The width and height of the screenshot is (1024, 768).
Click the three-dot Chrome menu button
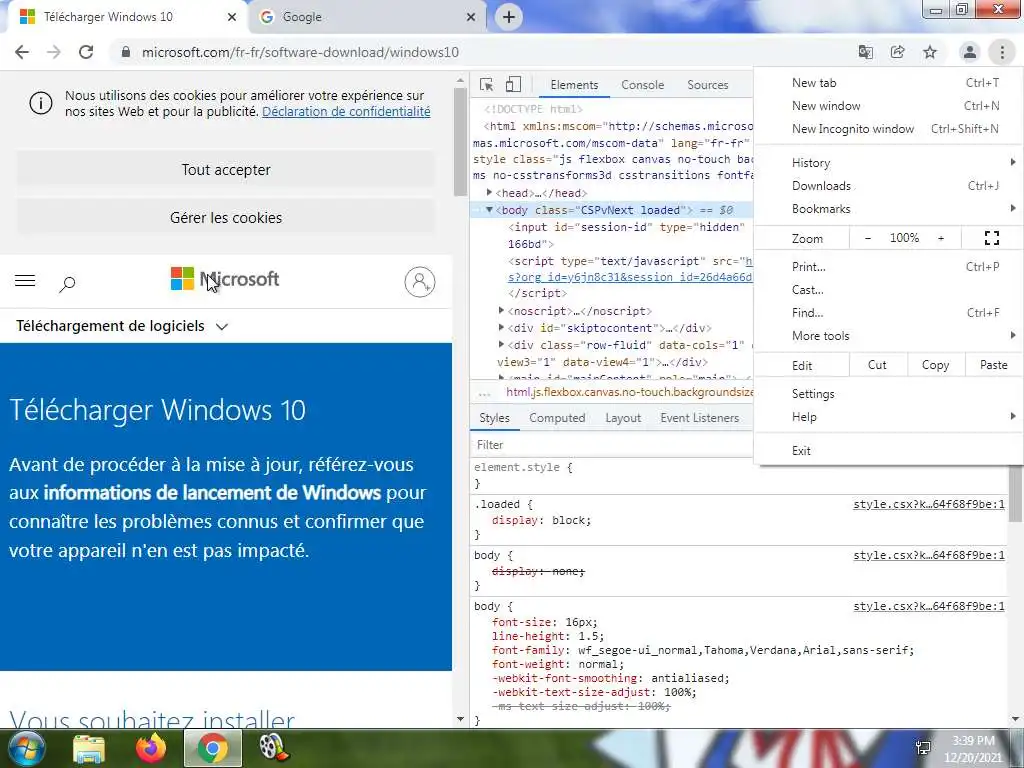click(x=1002, y=52)
